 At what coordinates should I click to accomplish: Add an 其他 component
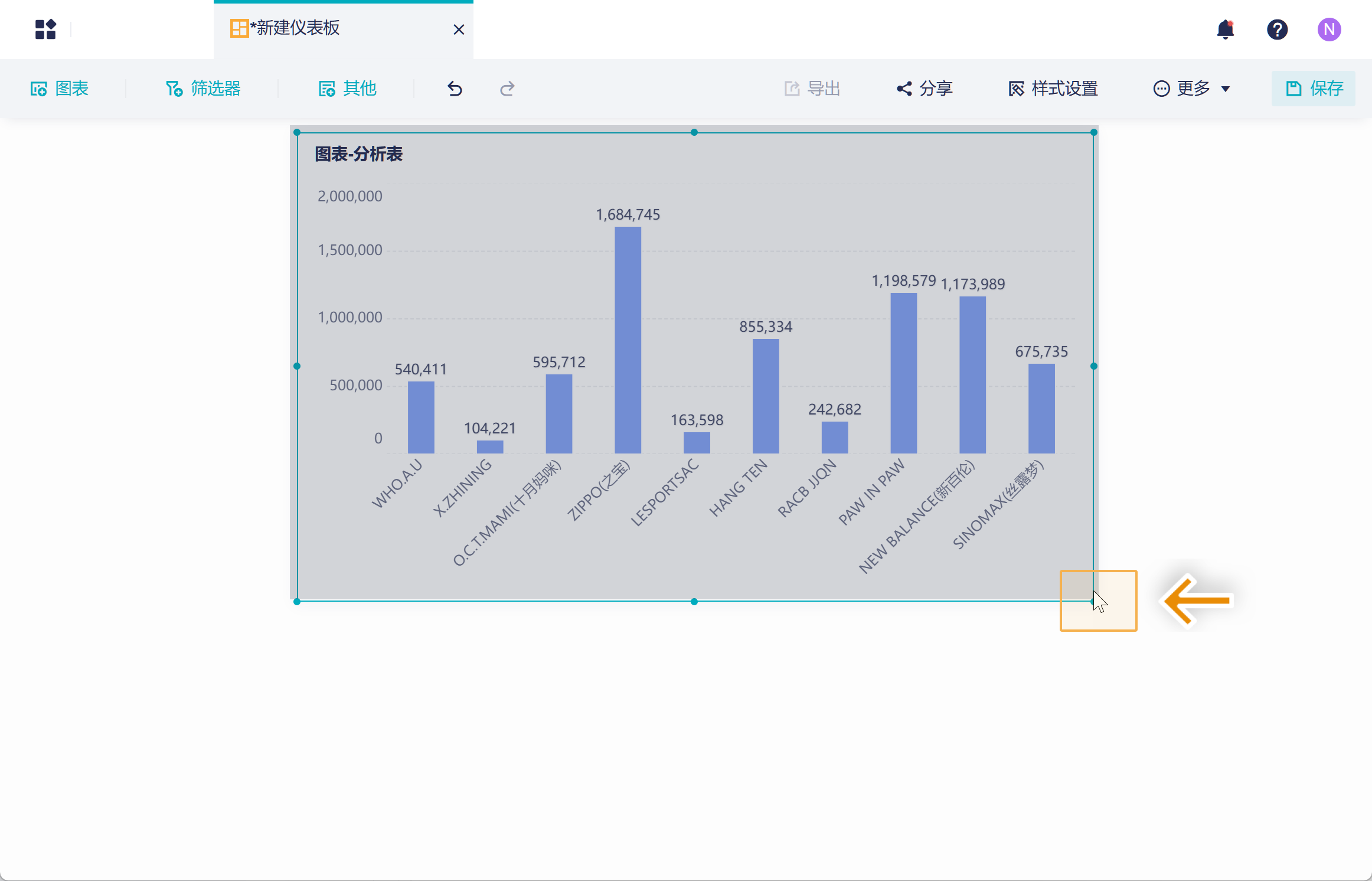point(348,89)
